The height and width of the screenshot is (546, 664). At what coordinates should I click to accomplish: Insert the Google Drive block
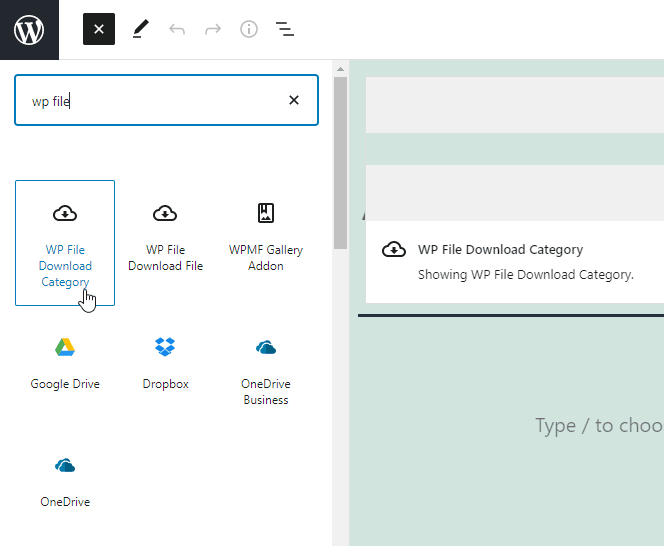tap(65, 362)
